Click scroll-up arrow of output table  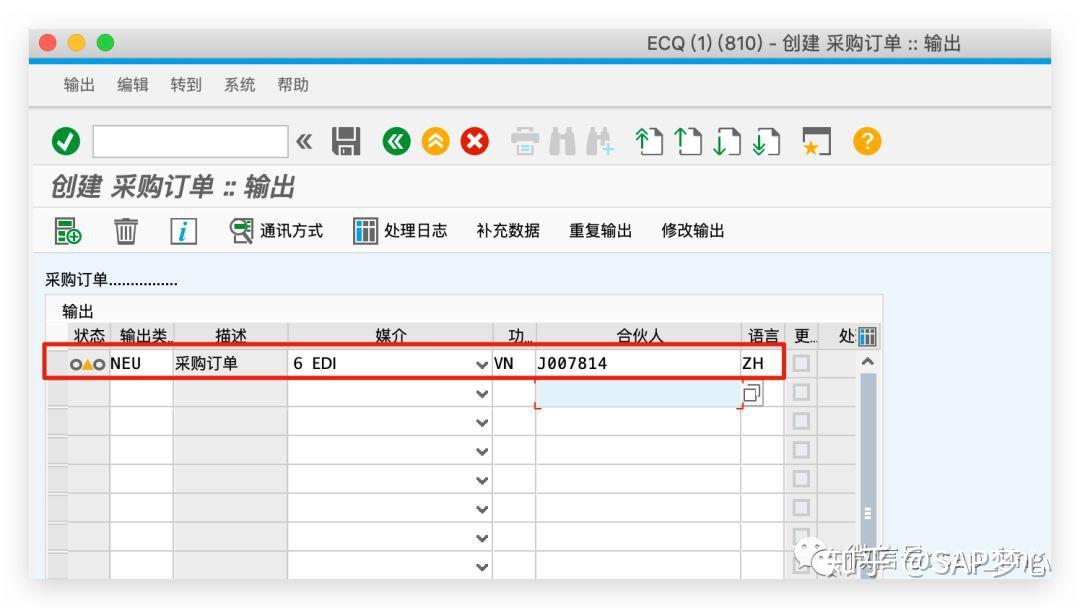868,361
